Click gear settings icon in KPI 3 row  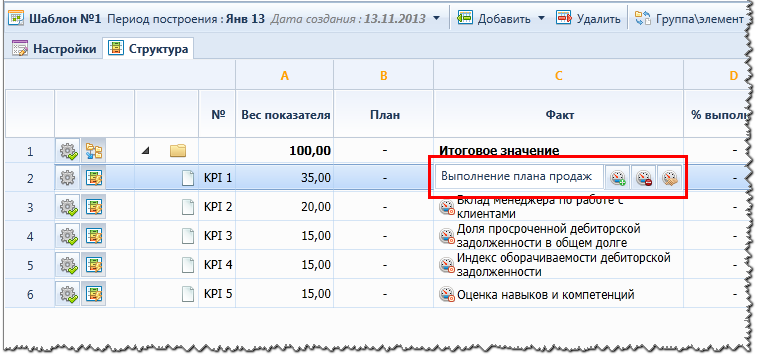click(x=68, y=236)
